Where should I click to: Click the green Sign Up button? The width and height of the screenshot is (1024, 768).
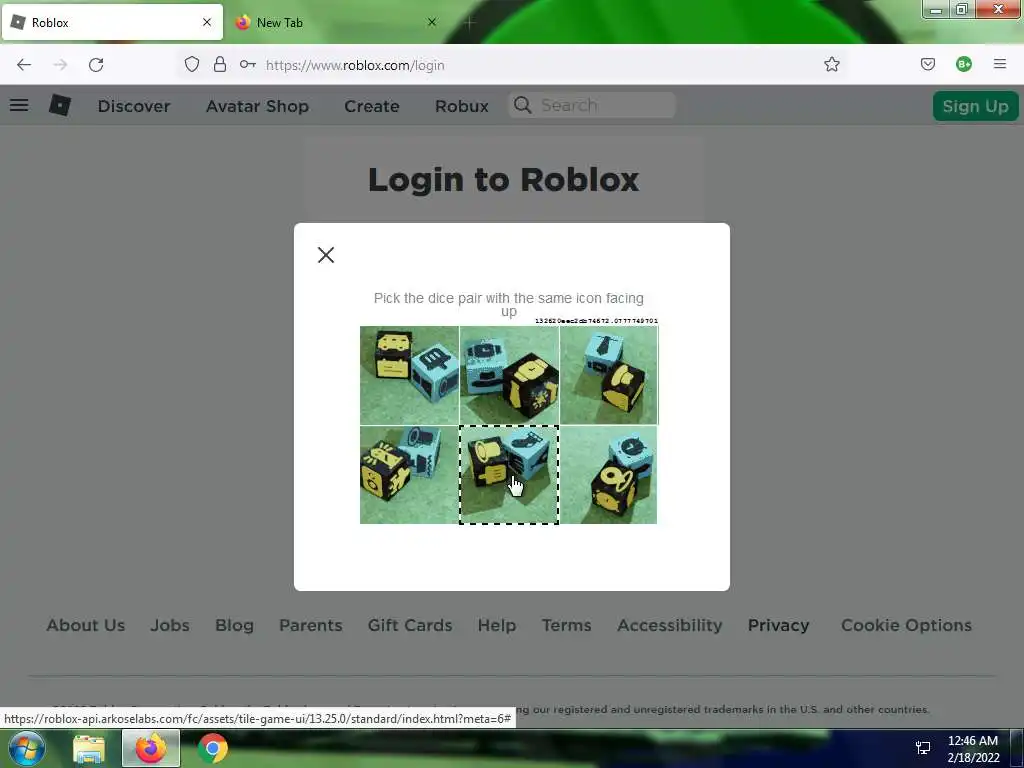pos(976,106)
